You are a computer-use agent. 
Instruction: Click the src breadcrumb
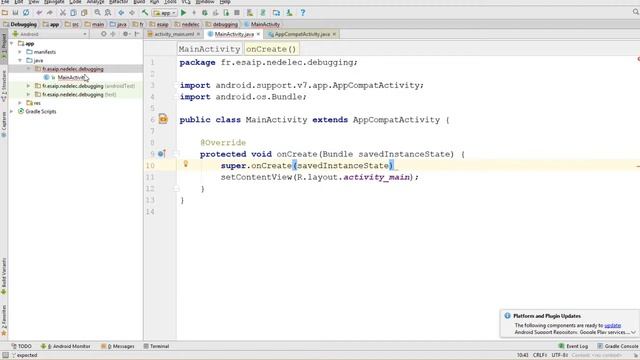[72, 24]
